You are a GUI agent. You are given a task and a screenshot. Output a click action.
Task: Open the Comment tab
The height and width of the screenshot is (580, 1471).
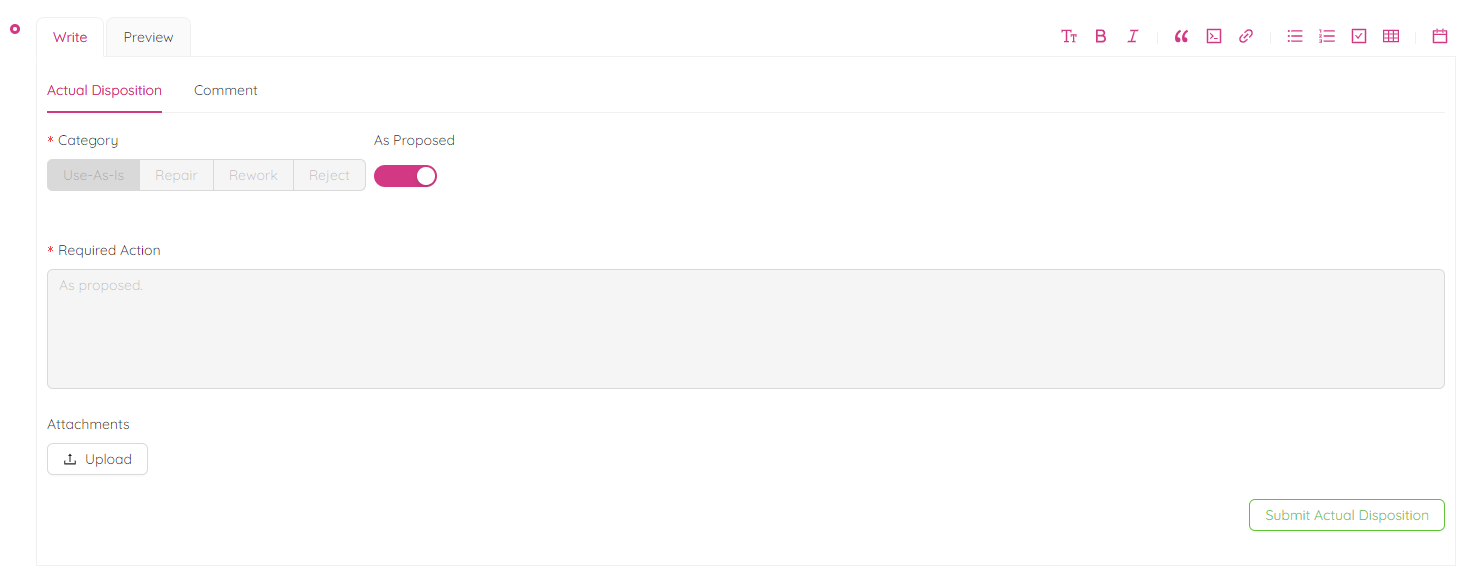(226, 90)
